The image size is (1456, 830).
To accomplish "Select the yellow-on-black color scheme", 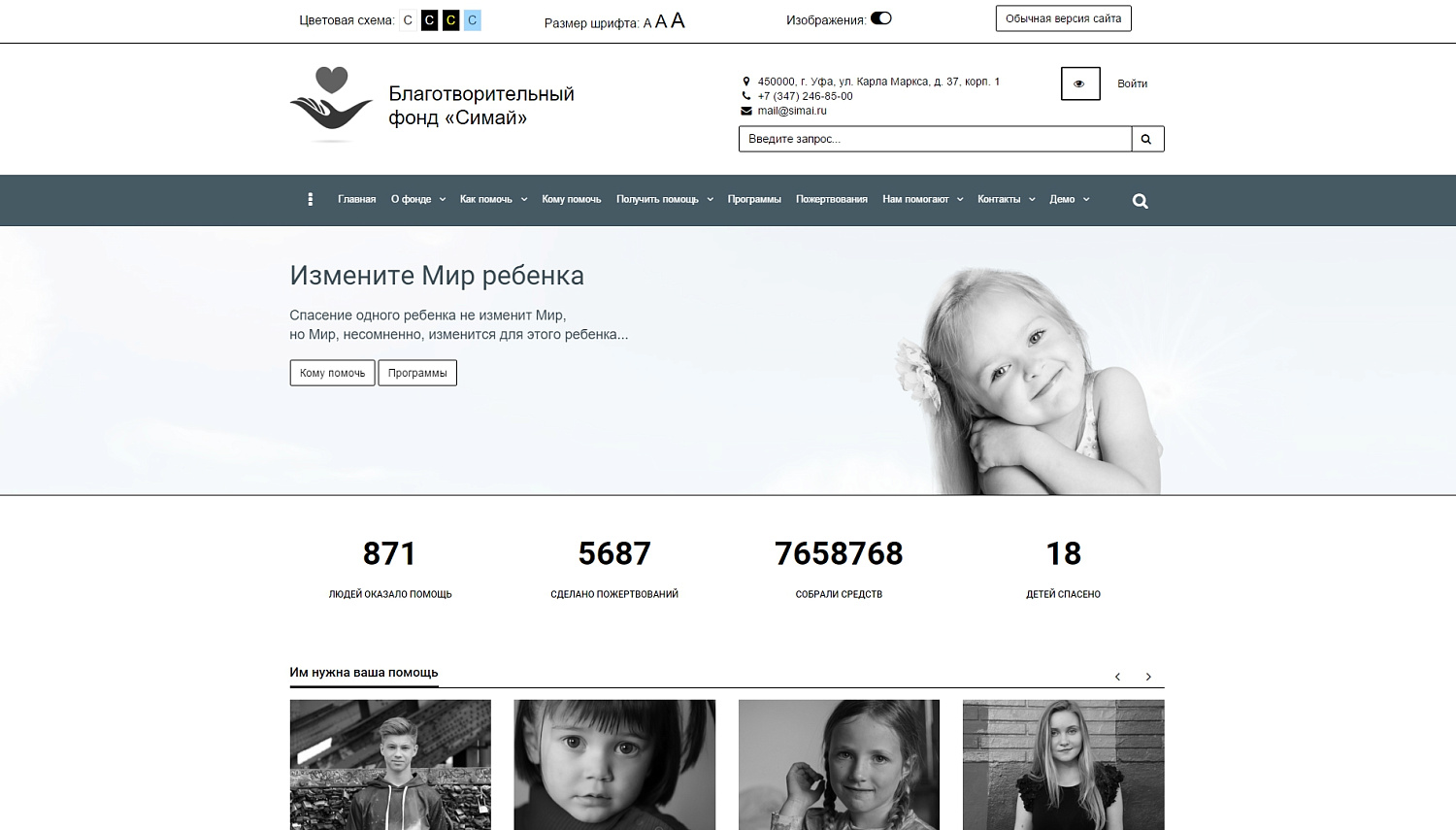I will [x=450, y=20].
